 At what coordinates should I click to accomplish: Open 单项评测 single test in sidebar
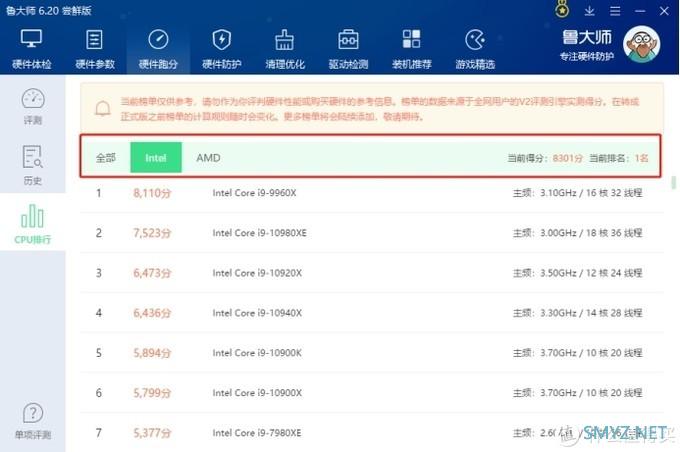click(33, 421)
